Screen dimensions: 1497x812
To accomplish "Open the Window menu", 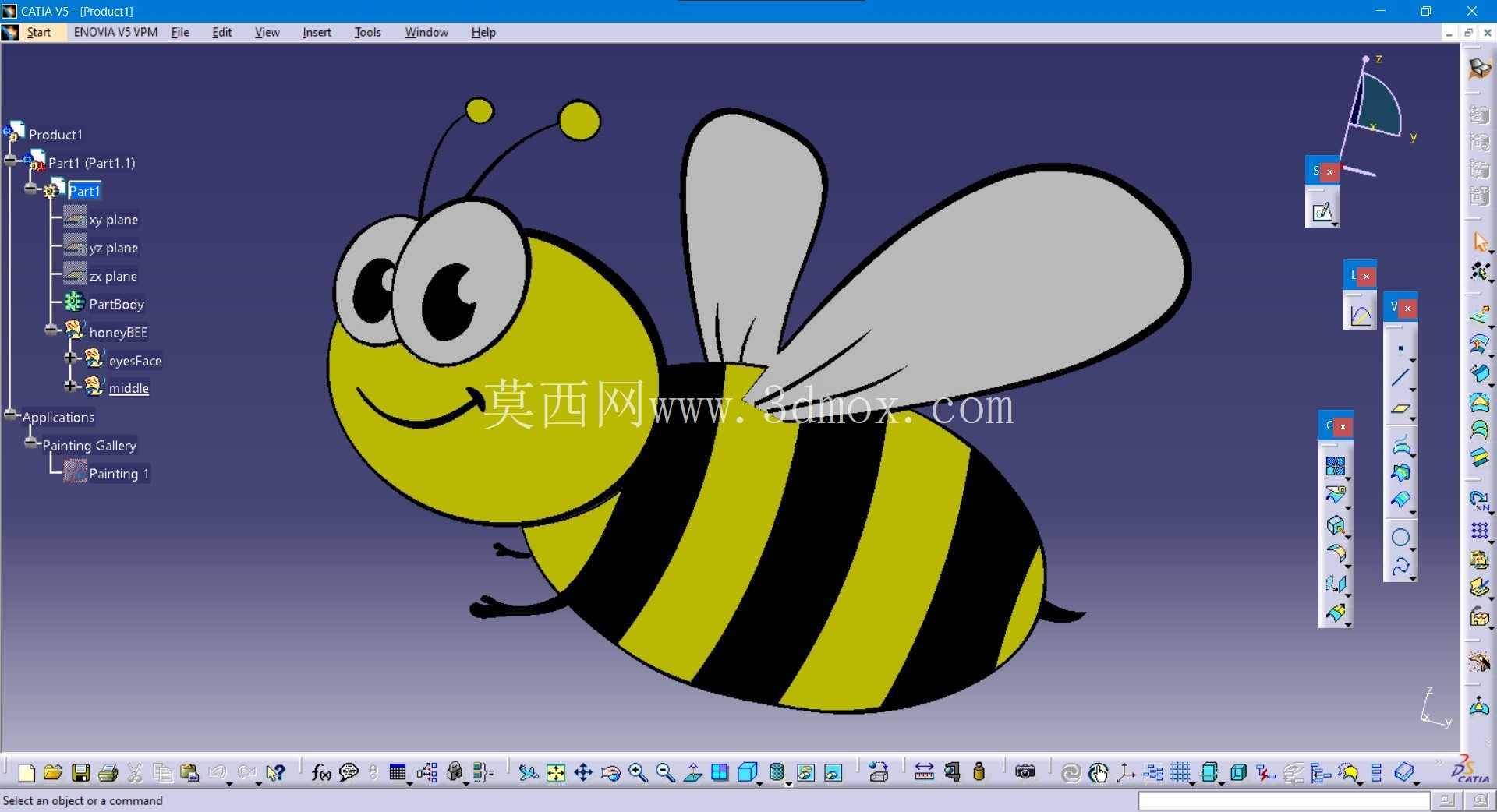I will (x=426, y=32).
